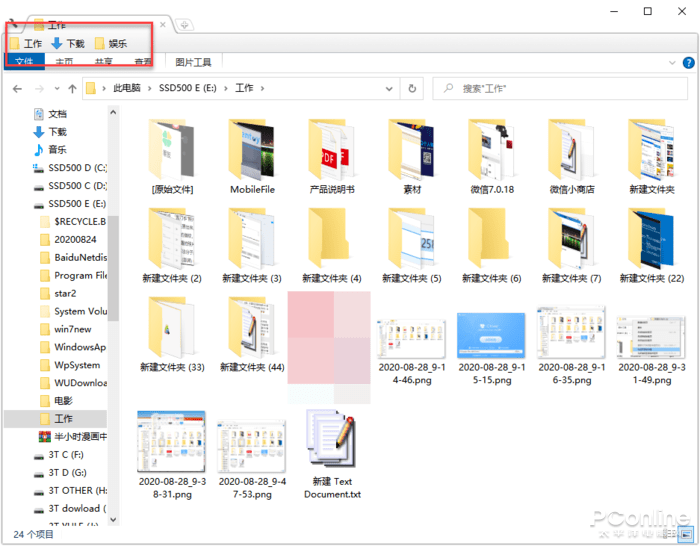Screen dimensions: 700x546
Task: Select drive SSD500 D (C:) in sidebar
Action: point(70,168)
